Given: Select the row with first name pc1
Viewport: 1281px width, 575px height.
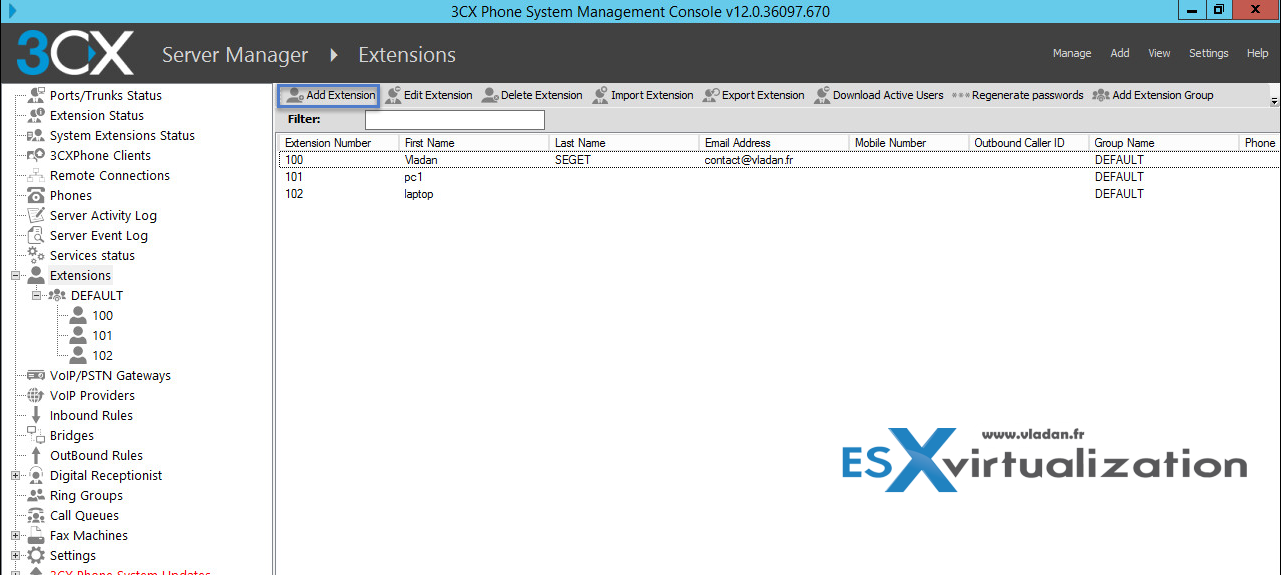Looking at the screenshot, I should [778, 177].
